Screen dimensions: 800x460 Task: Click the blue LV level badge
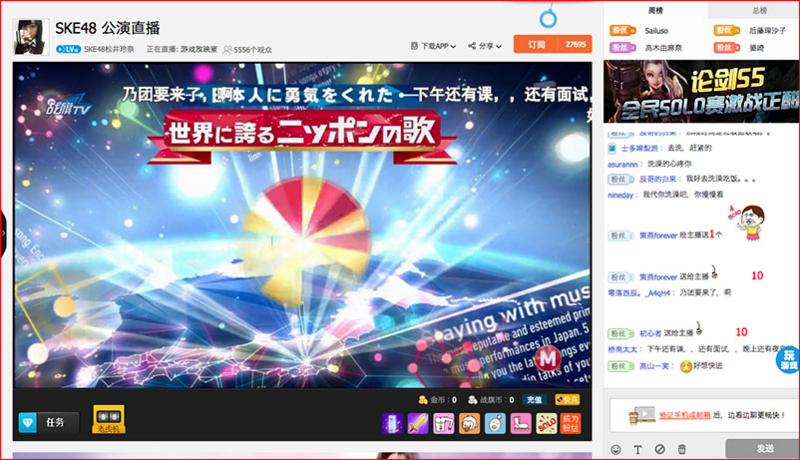pos(68,49)
